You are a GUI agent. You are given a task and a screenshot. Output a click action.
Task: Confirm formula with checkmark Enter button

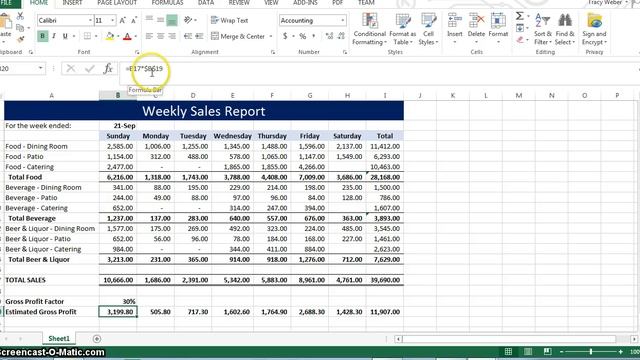89,69
